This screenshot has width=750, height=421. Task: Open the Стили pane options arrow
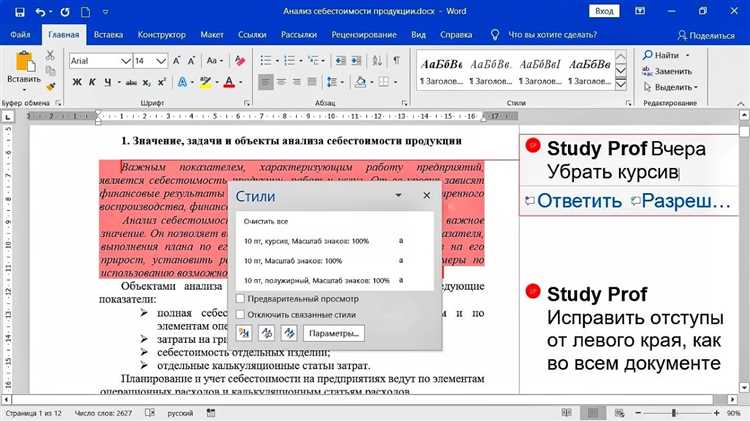tap(398, 195)
